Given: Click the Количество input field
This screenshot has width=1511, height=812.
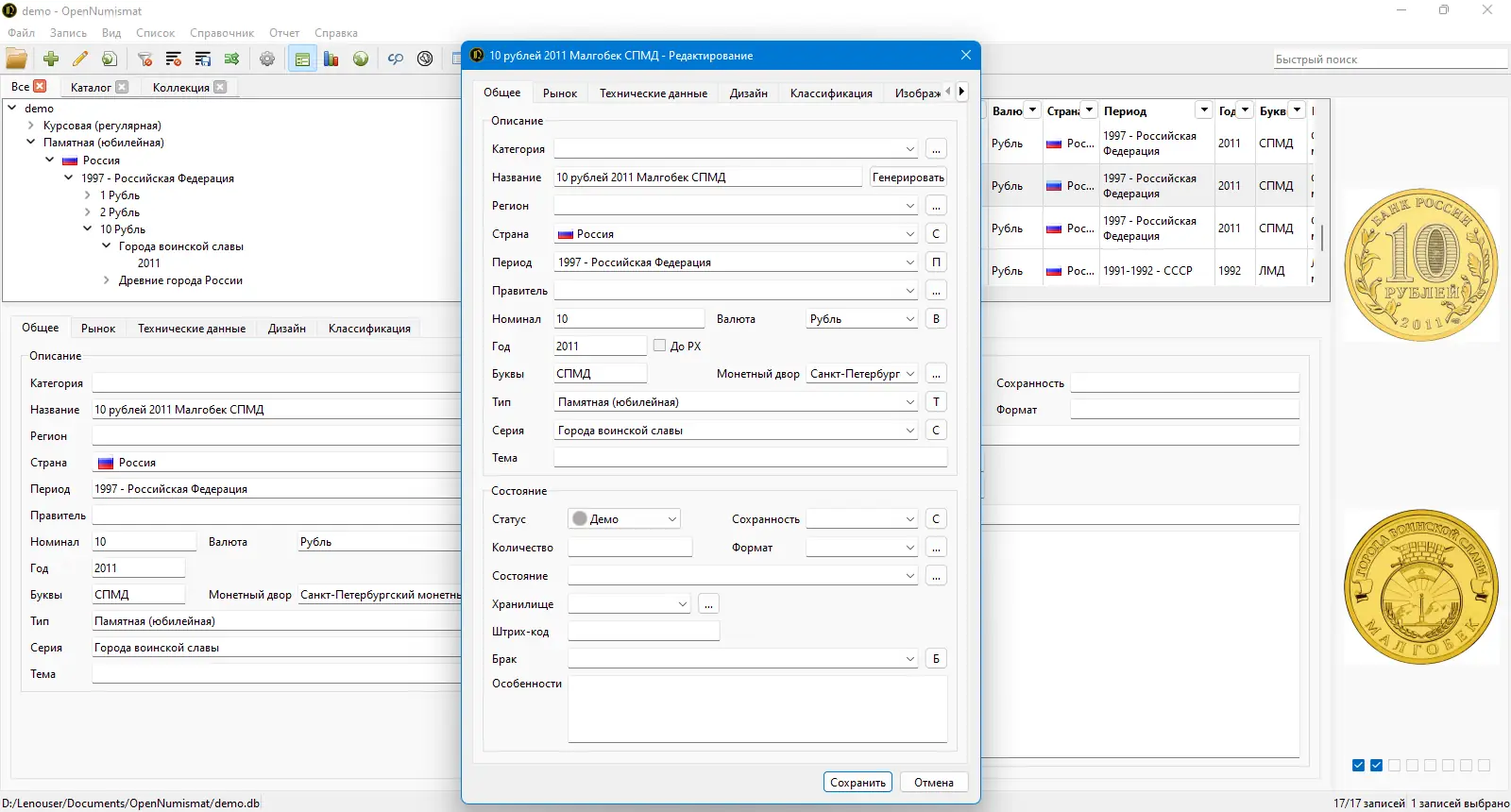Looking at the screenshot, I should pyautogui.click(x=630, y=548).
